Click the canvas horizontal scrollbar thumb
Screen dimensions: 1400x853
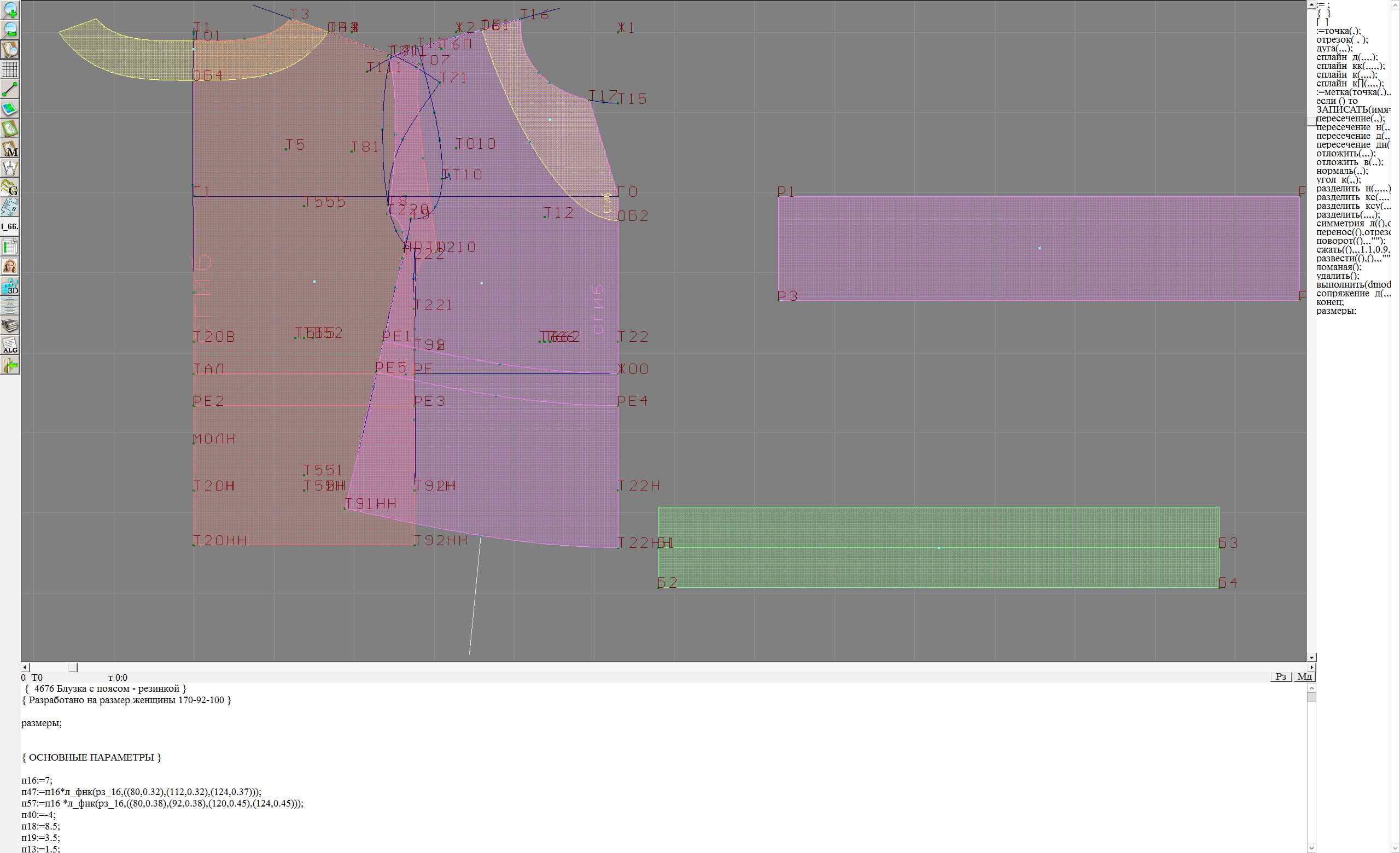pyautogui.click(x=73, y=667)
